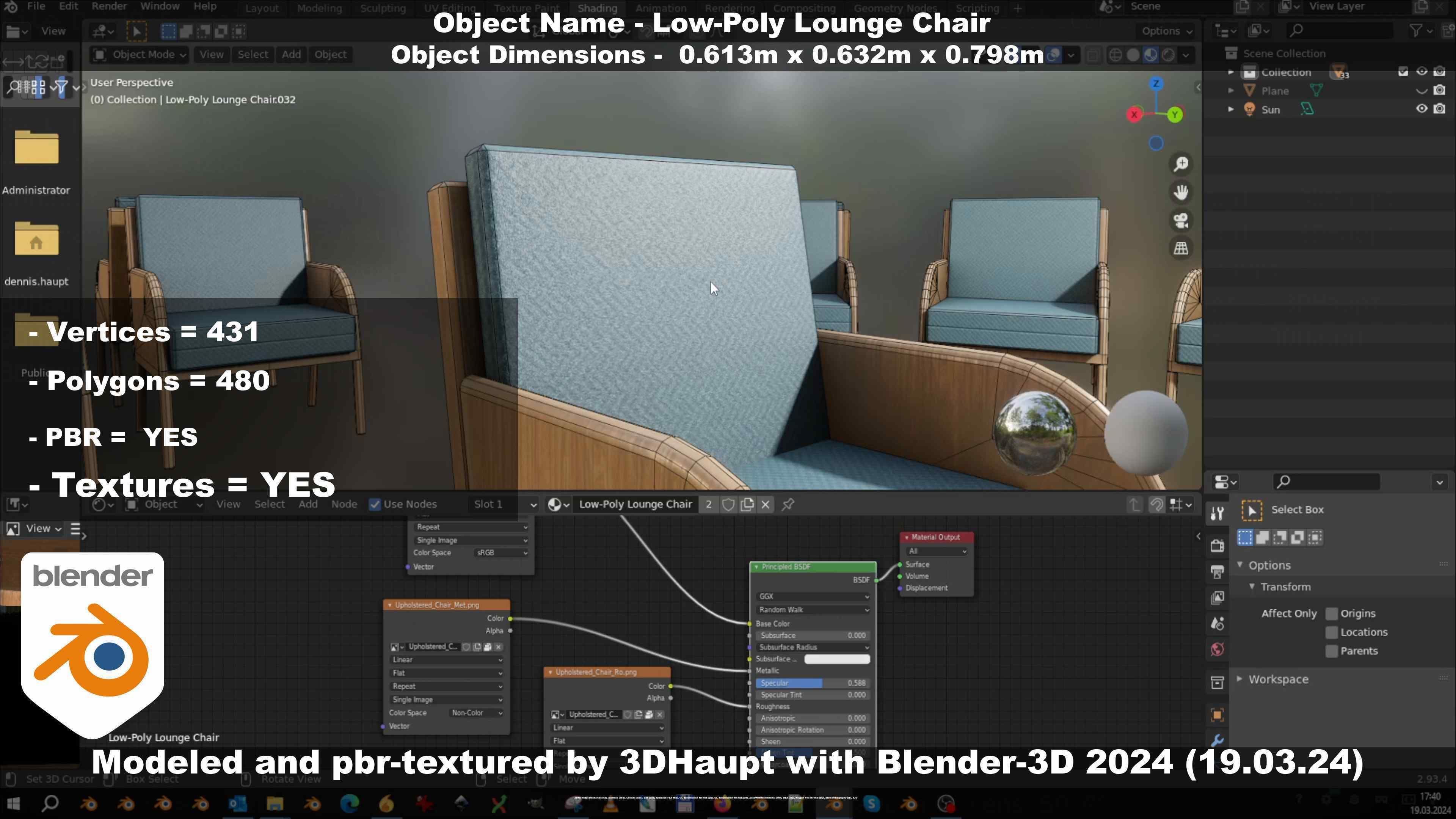
Task: Check Affect Only Origins
Action: click(1332, 614)
